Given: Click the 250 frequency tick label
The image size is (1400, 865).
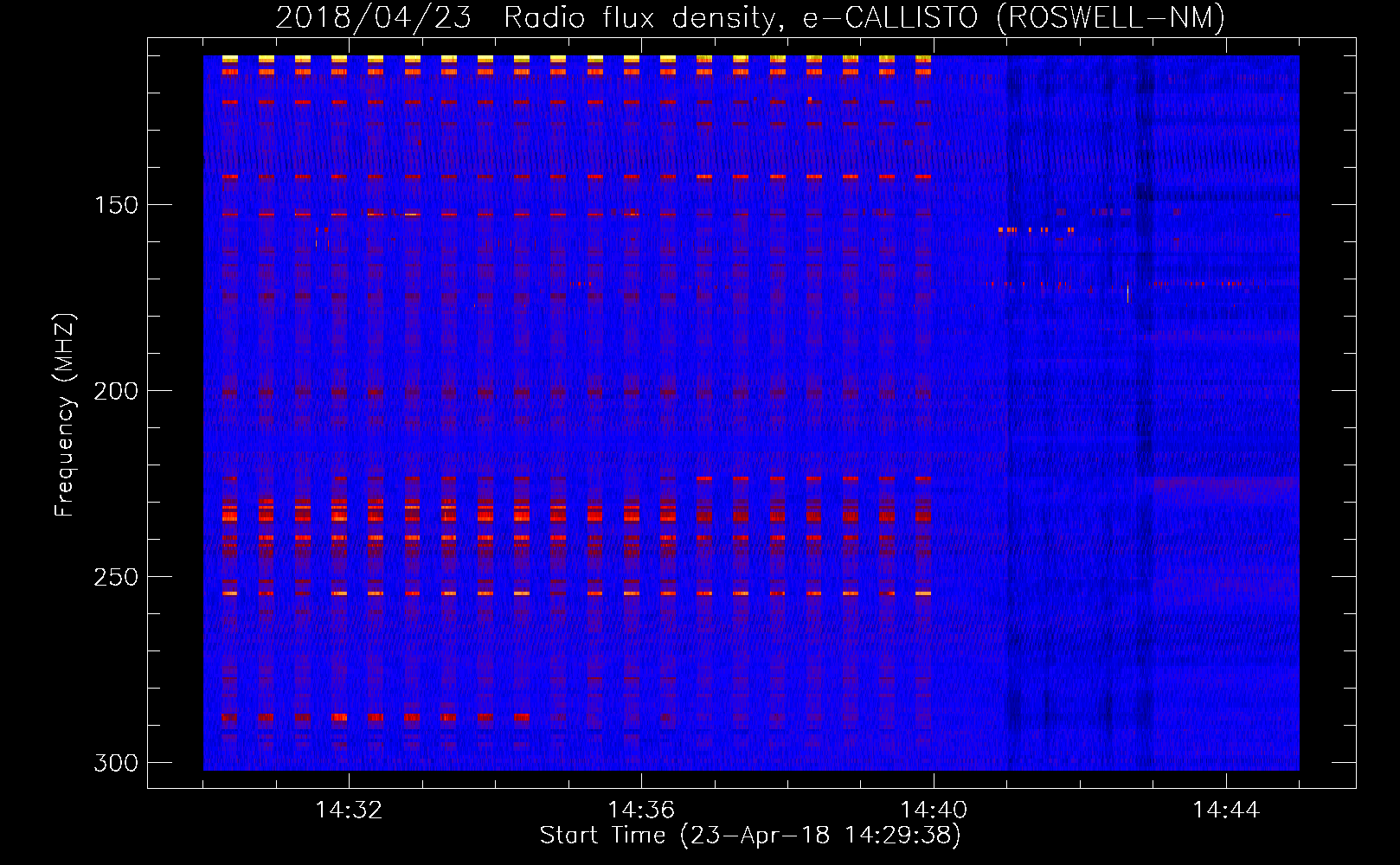Looking at the screenshot, I should click(115, 577).
